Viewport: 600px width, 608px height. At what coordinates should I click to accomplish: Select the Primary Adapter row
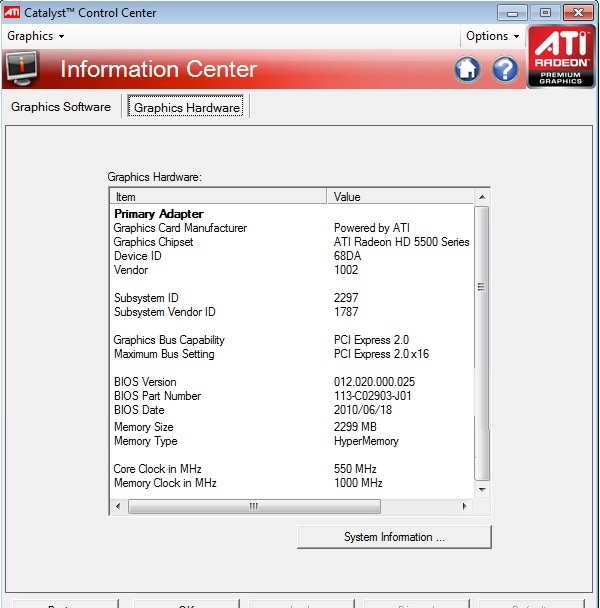tap(292, 214)
